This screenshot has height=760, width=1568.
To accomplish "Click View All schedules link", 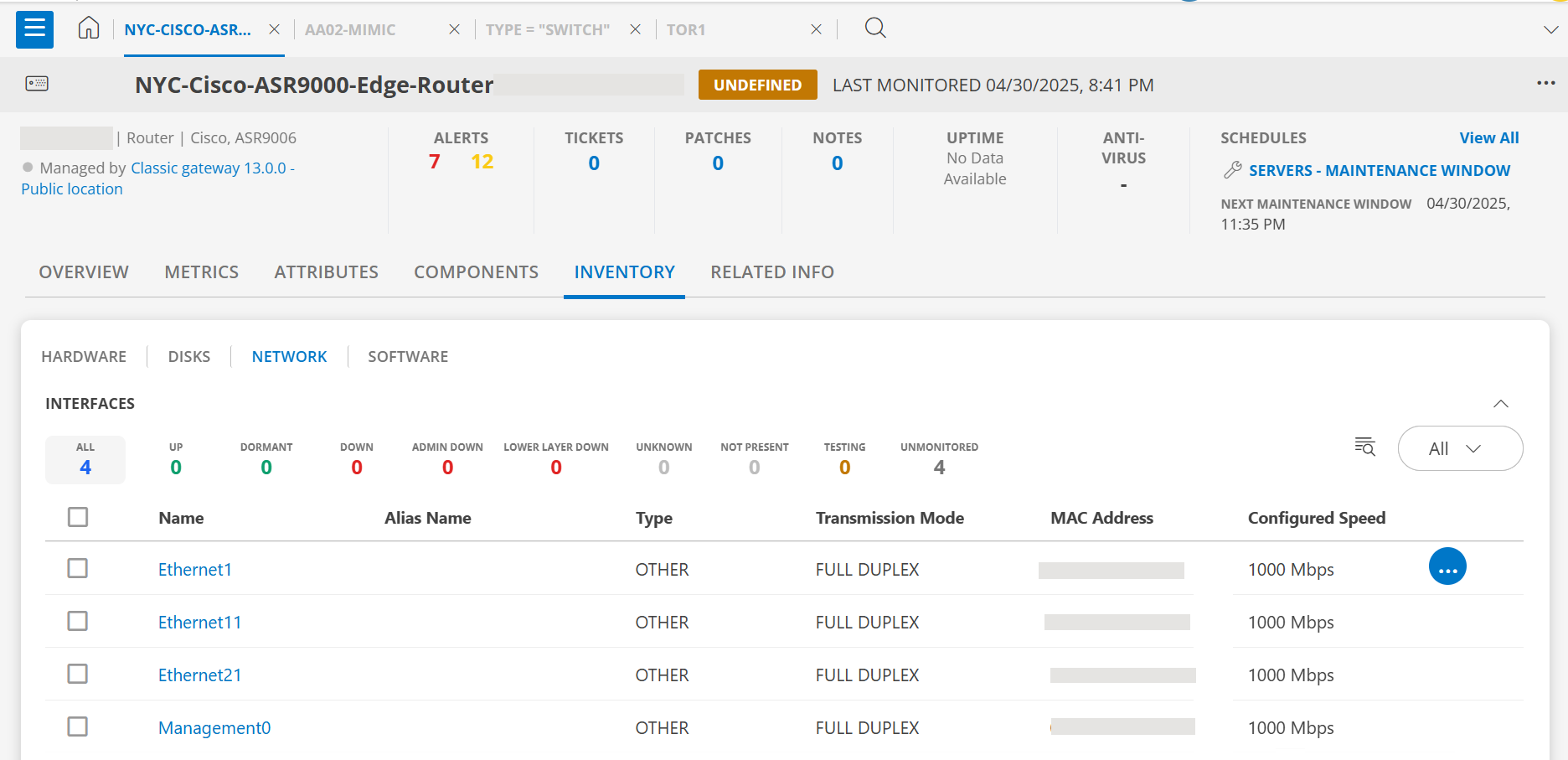I will pyautogui.click(x=1488, y=138).
